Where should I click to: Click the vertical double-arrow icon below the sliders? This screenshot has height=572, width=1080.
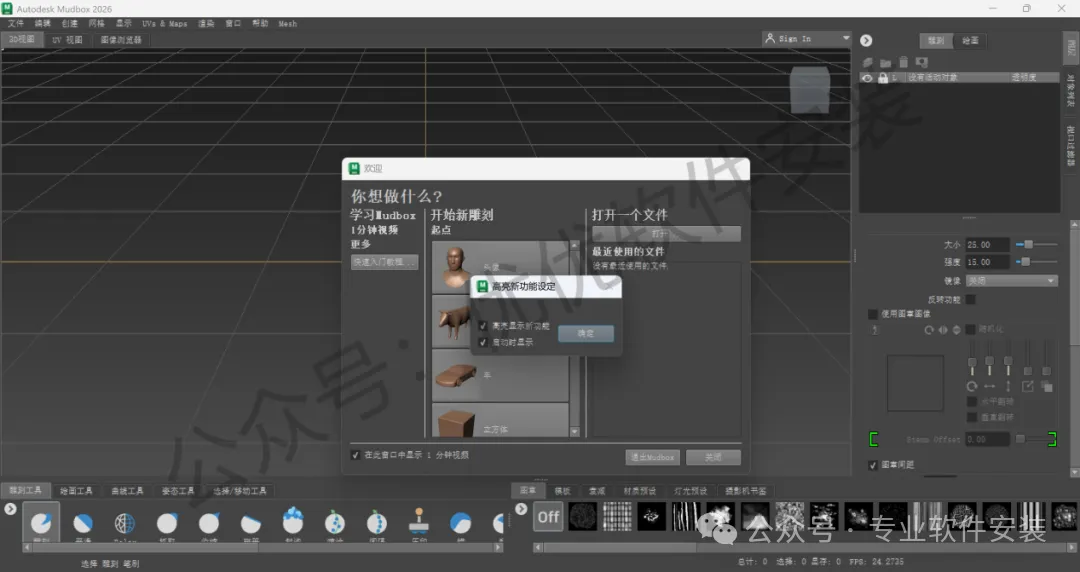(1008, 387)
